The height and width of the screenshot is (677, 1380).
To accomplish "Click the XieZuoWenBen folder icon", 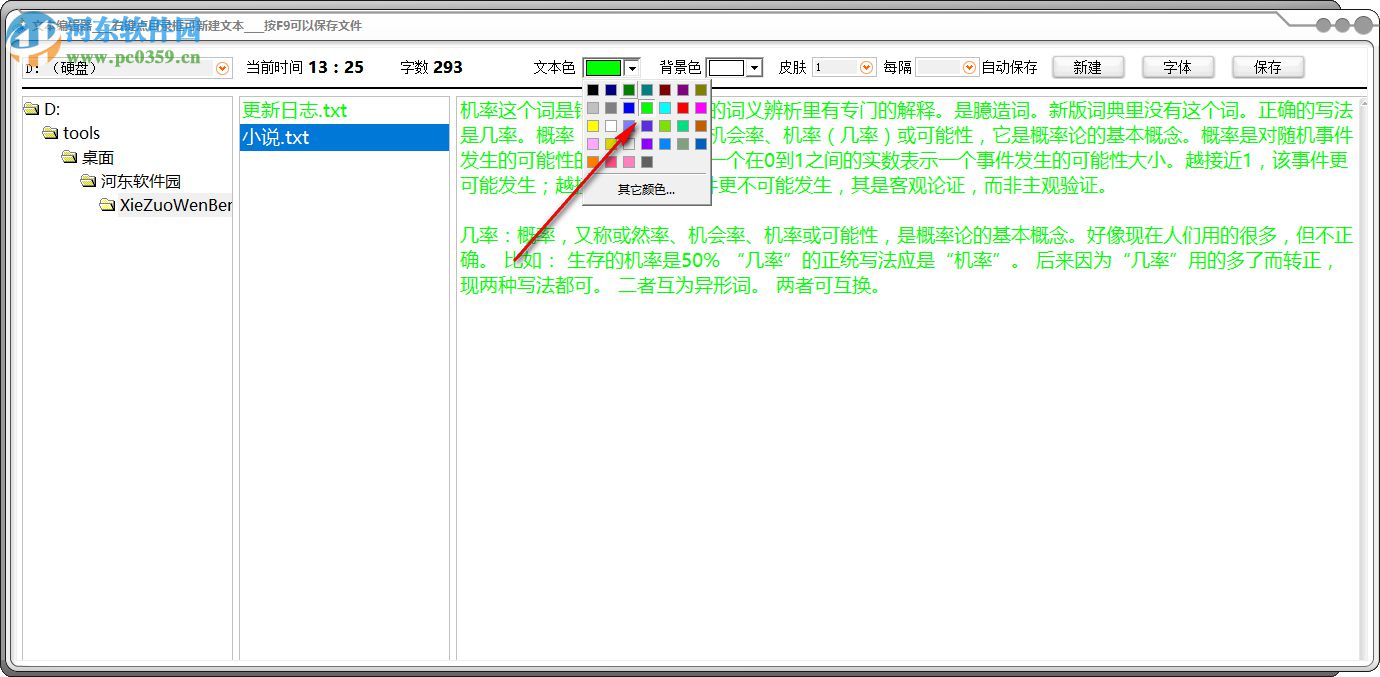I will click(107, 205).
